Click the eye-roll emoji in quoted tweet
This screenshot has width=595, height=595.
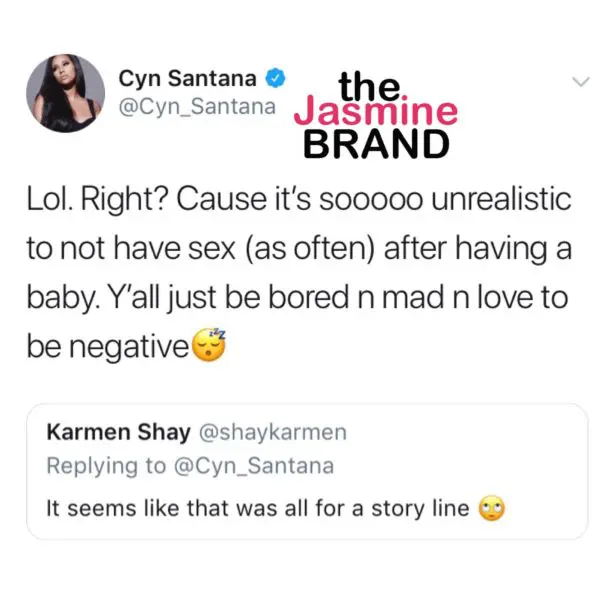[492, 508]
